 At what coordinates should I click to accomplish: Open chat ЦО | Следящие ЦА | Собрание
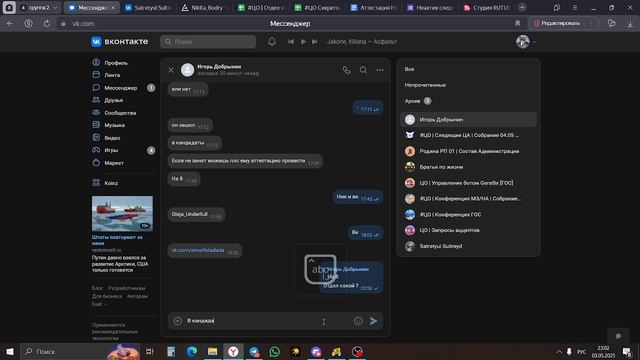469,135
